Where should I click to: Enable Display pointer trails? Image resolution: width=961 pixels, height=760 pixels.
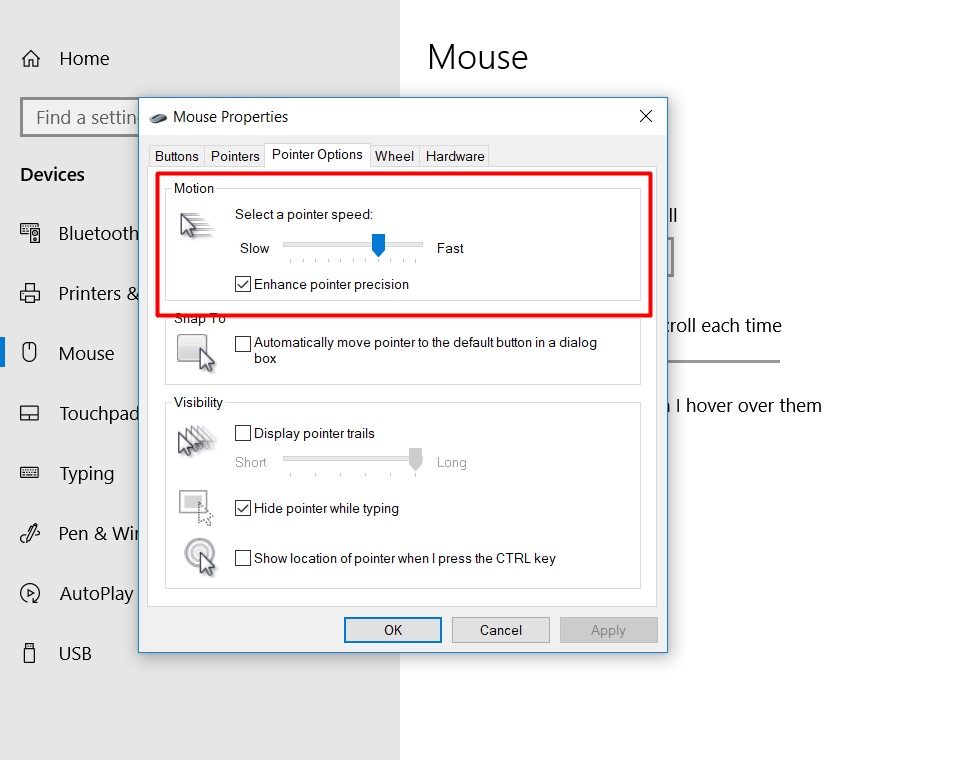point(243,433)
